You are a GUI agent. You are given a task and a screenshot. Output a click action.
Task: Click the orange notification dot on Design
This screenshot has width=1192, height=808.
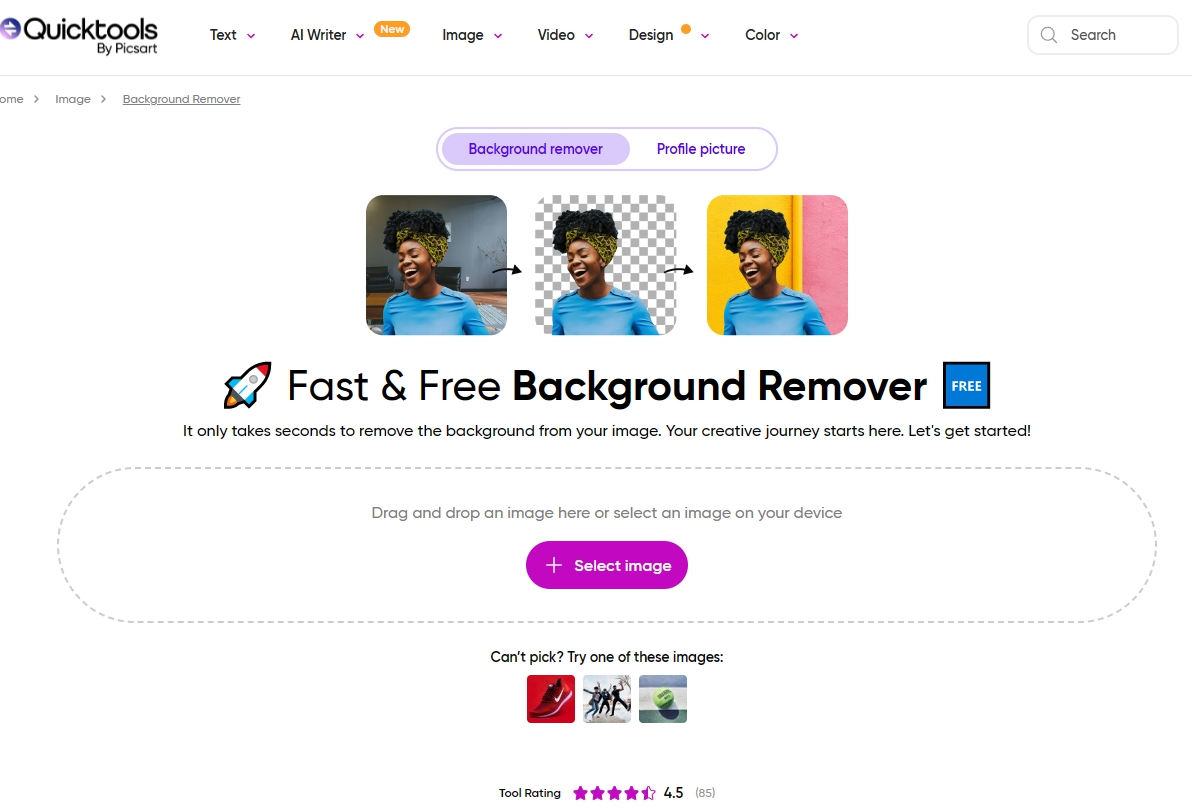[686, 29]
